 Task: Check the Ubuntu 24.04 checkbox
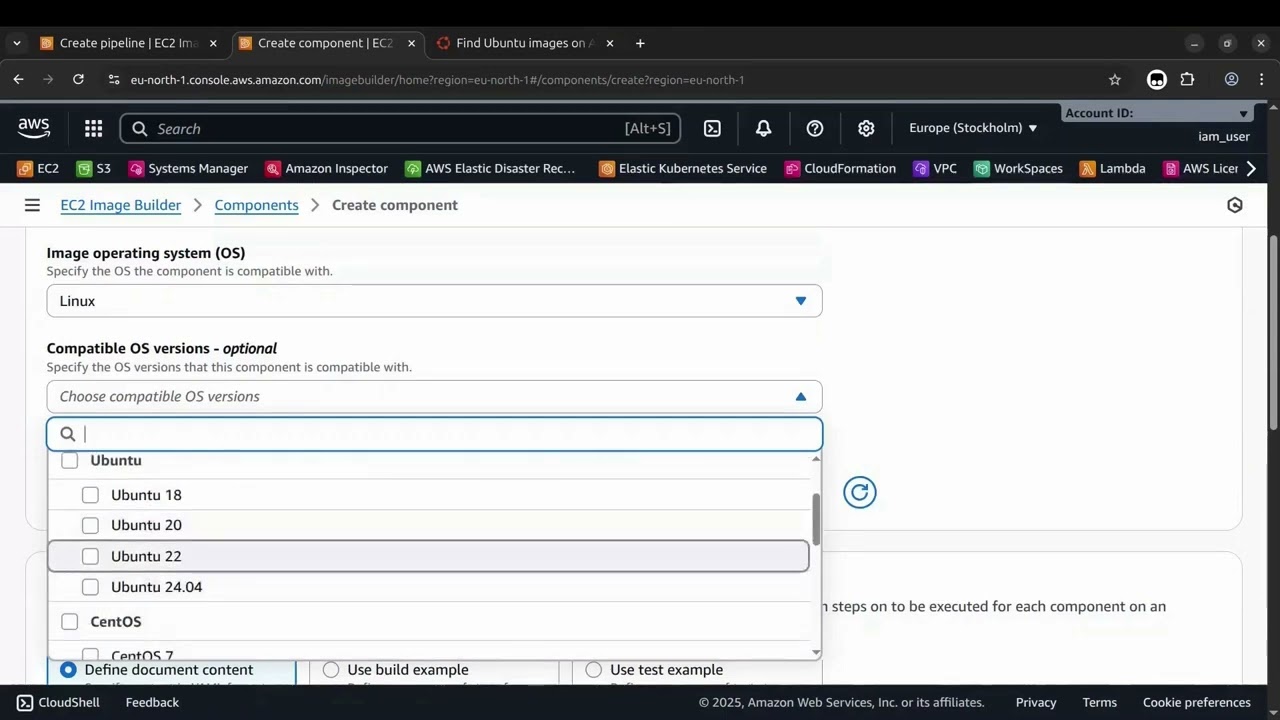pyautogui.click(x=90, y=587)
